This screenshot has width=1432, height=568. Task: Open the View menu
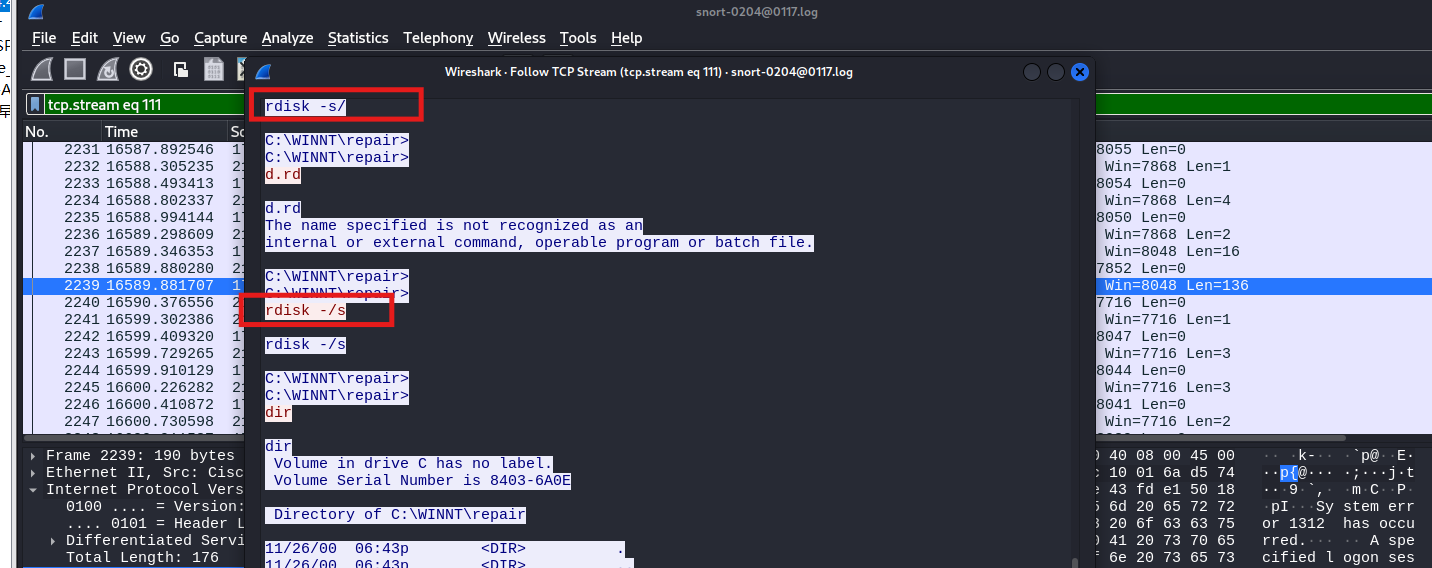[129, 38]
